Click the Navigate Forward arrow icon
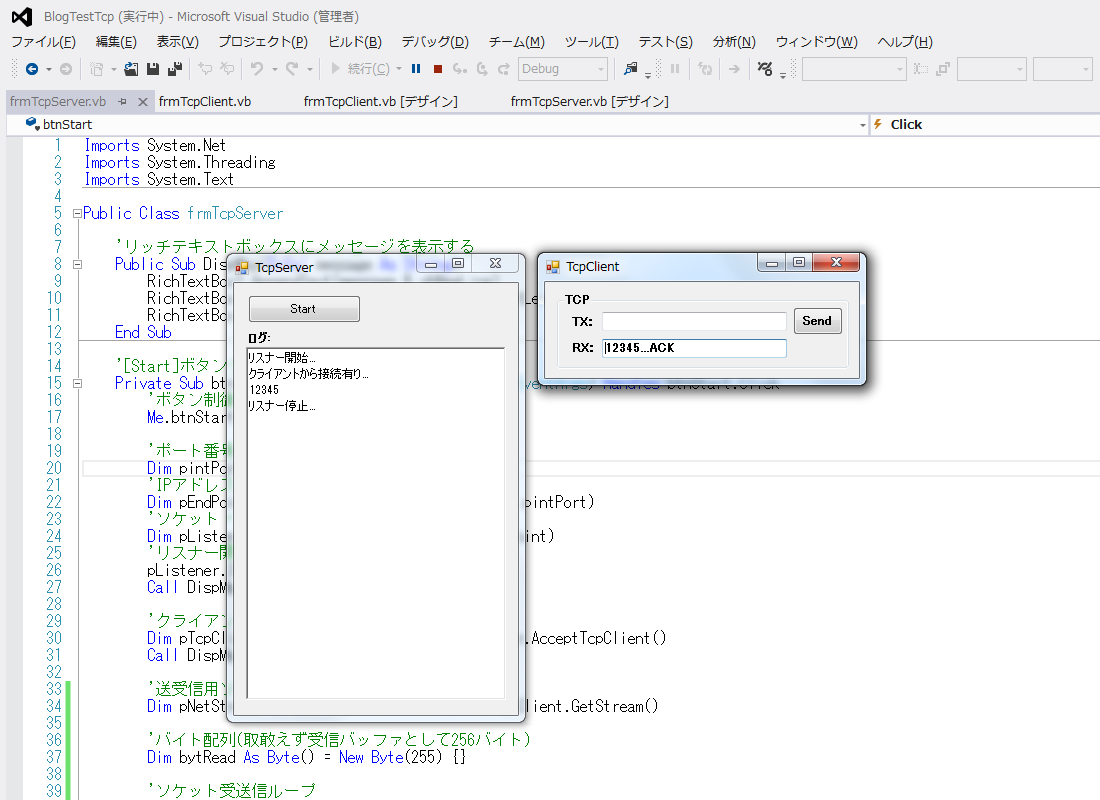 tap(66, 69)
